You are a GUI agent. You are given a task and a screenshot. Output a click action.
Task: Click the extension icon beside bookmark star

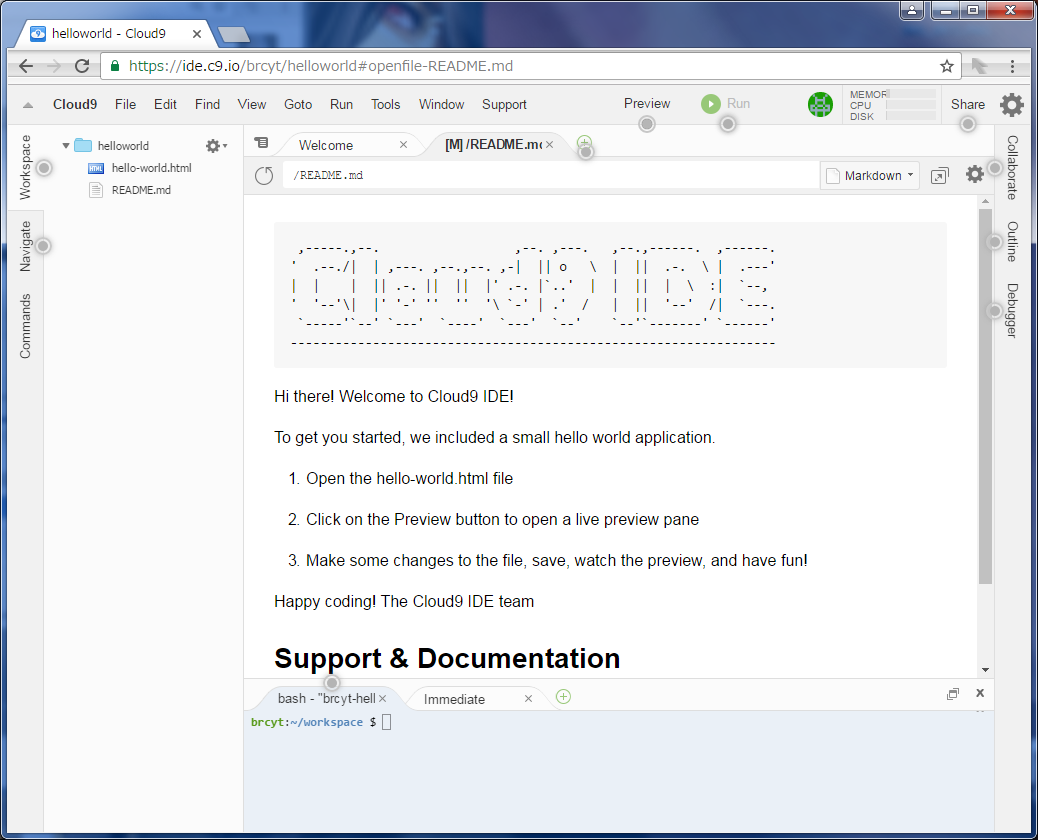(x=980, y=66)
